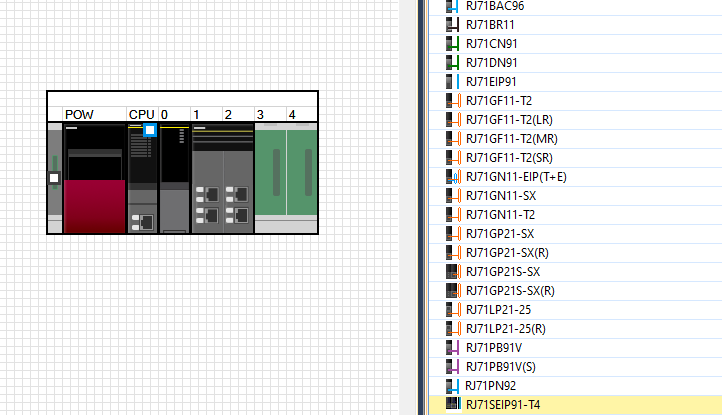Click the RJ71PN92 module icon
Screen dimensions: 722x415
pyautogui.click(x=452, y=386)
